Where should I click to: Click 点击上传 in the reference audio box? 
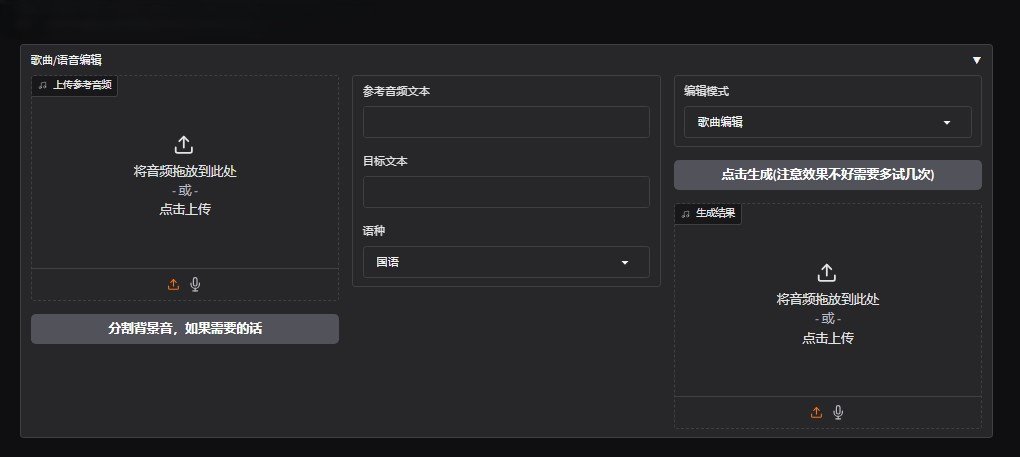(184, 209)
